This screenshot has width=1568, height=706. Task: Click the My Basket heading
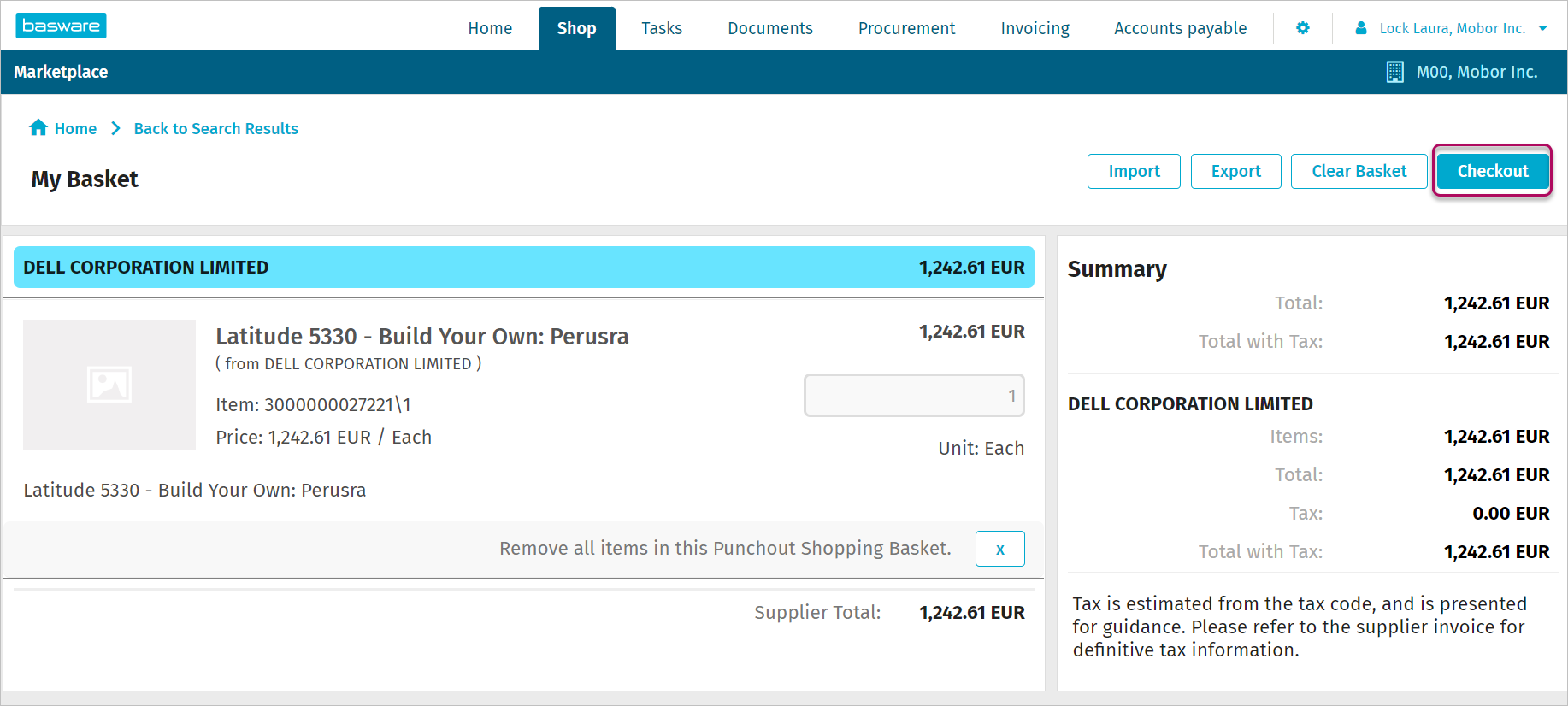click(85, 179)
